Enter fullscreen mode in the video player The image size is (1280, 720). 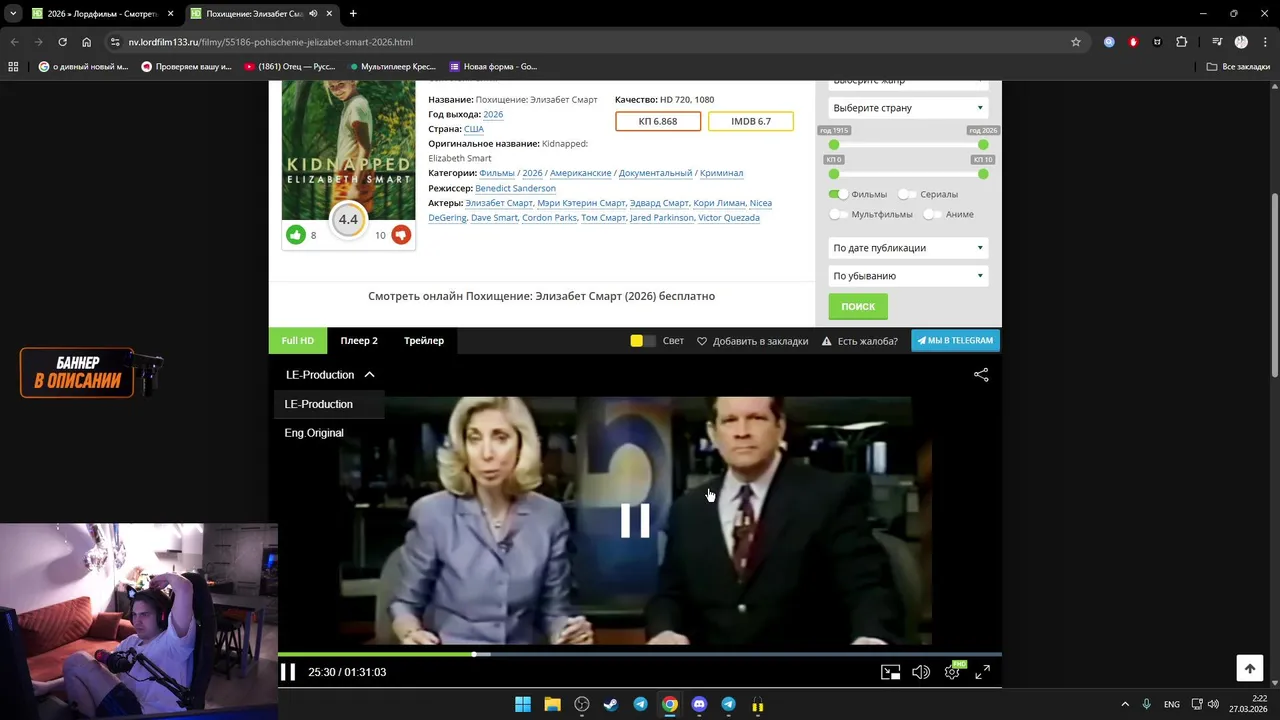(x=983, y=672)
